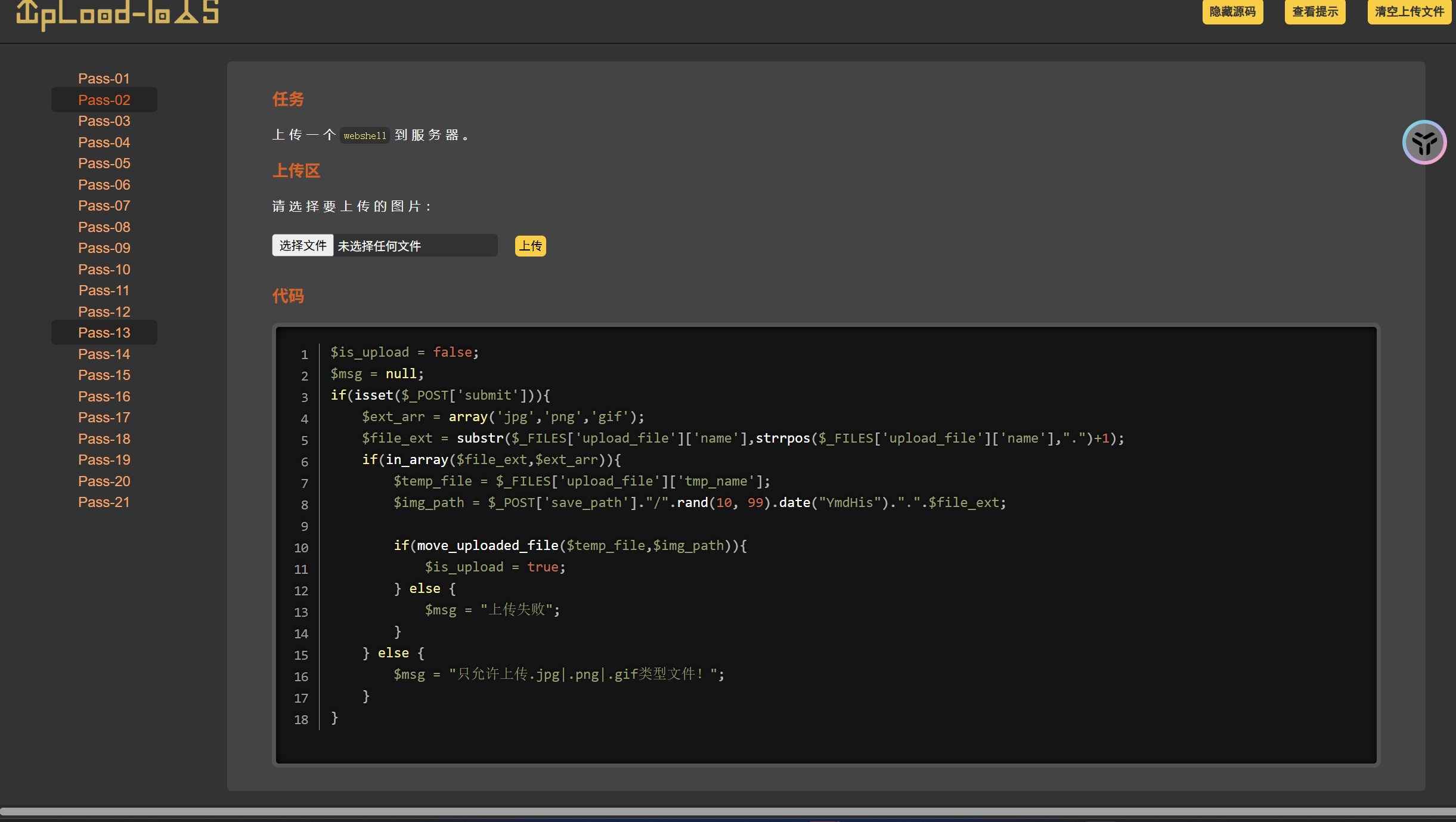The height and width of the screenshot is (822, 1456).
Task: Click the horizontal scrollbar at page bottom
Action: pos(727,811)
